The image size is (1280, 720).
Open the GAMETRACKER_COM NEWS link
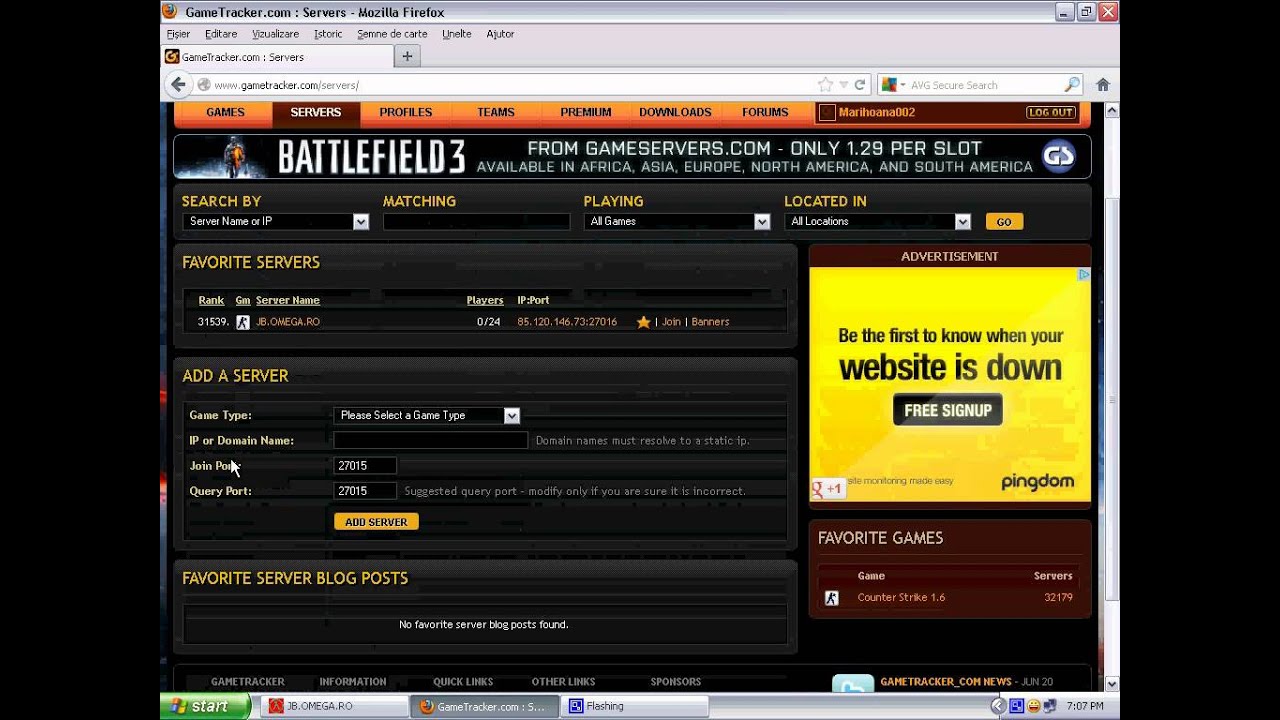[946, 682]
